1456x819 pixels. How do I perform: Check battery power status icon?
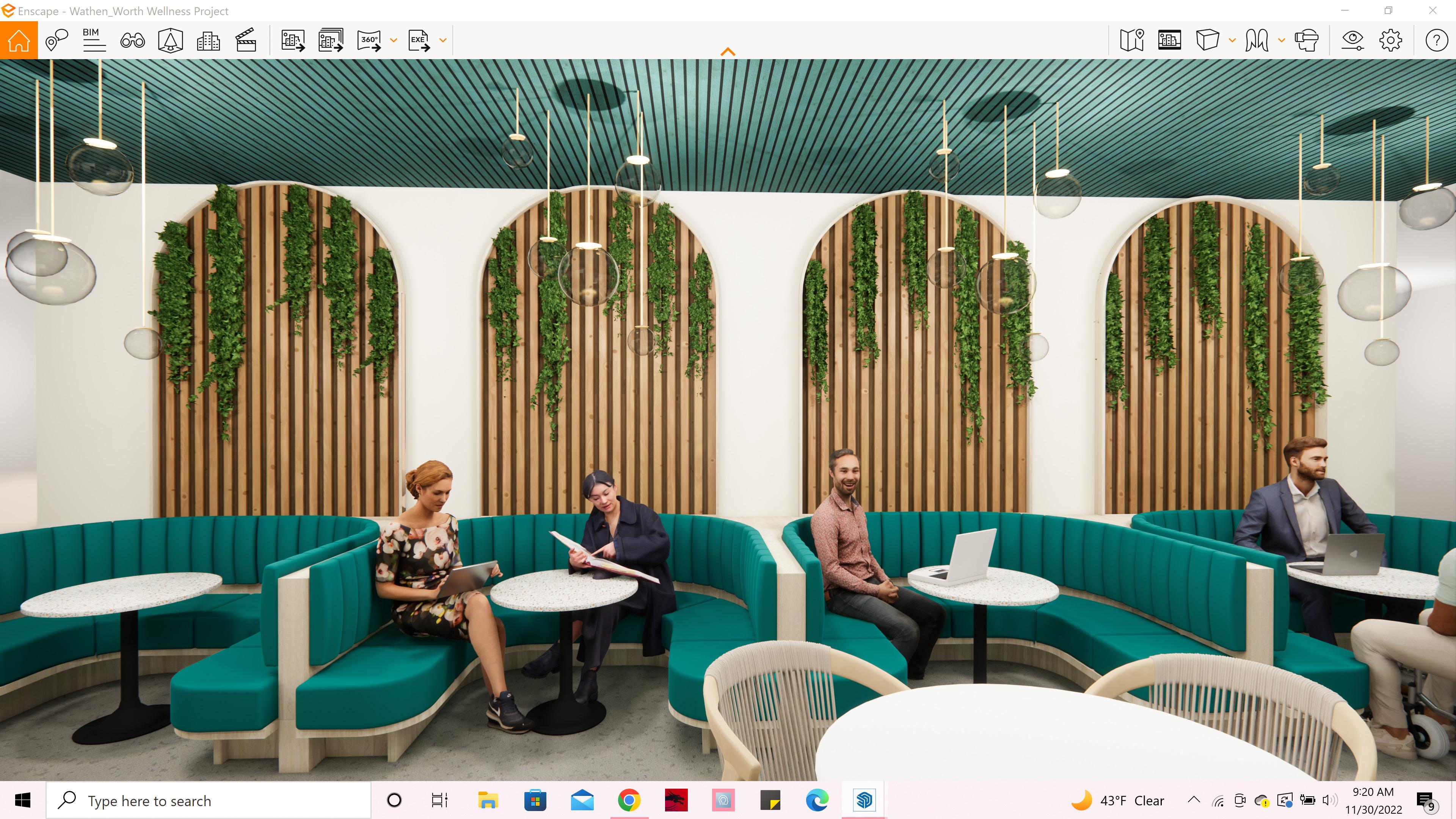coord(1308,800)
